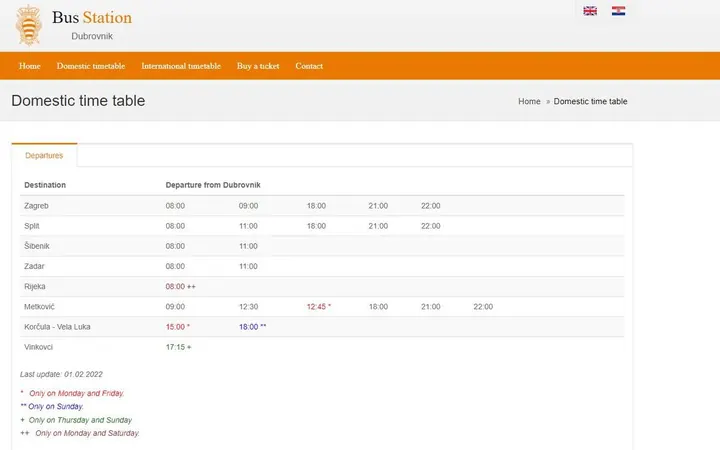Screen dimensions: 720x450
Task: Click the Dubrovnik subtitle under the logo
Action: tap(92, 36)
